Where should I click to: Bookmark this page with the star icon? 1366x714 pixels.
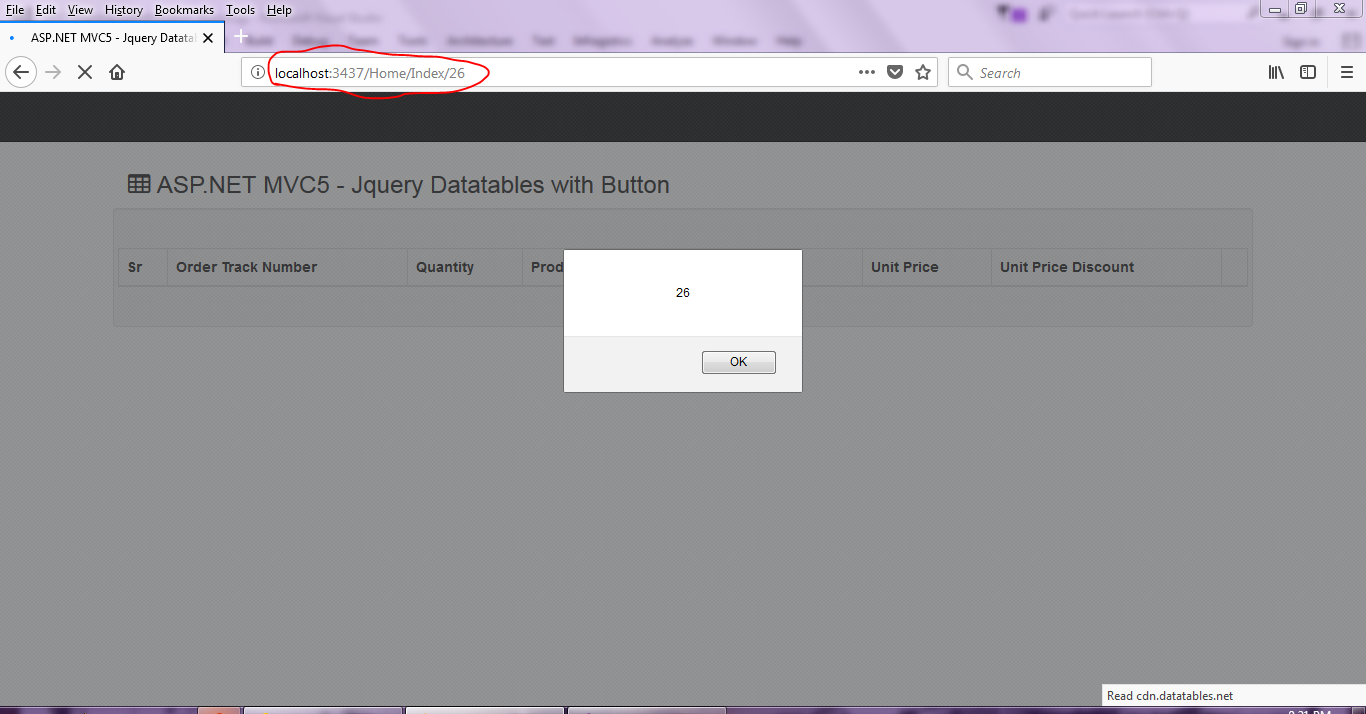(x=923, y=72)
